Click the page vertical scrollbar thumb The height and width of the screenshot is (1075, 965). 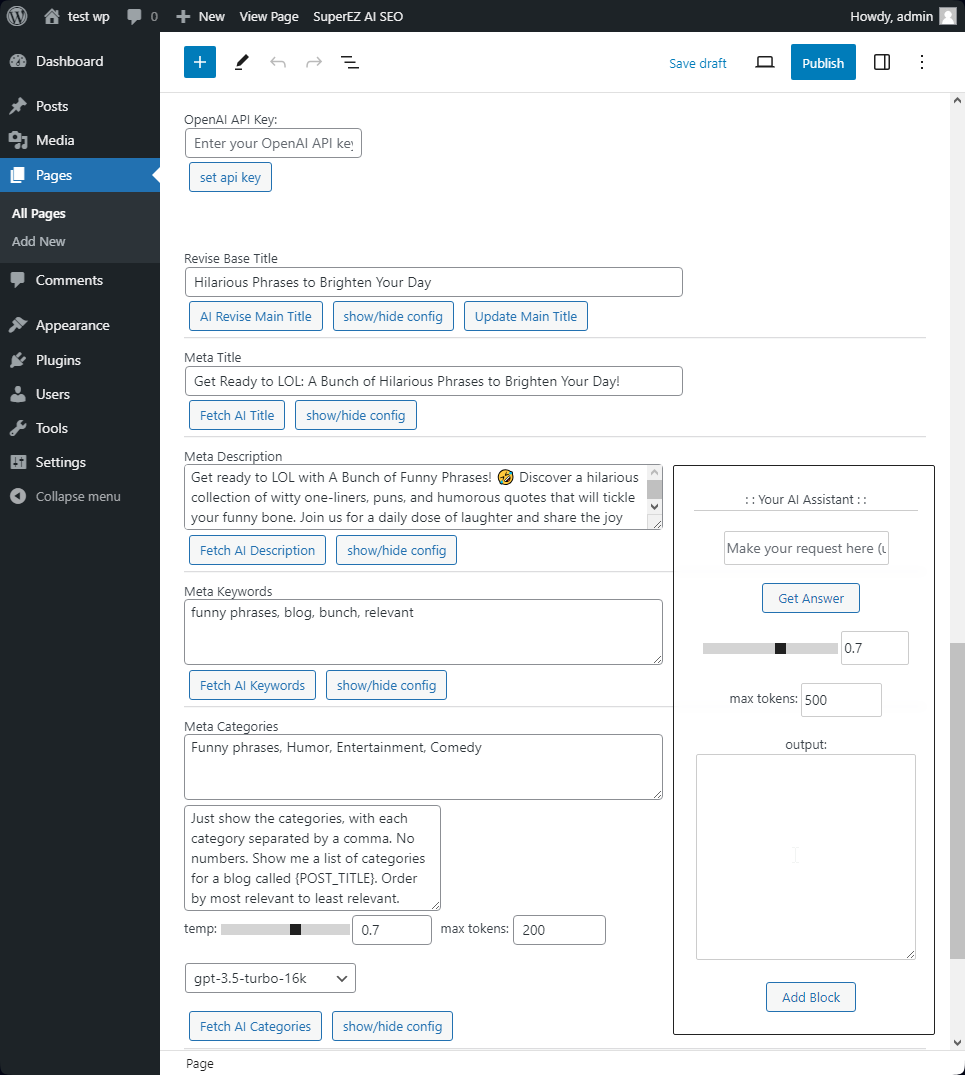[957, 801]
